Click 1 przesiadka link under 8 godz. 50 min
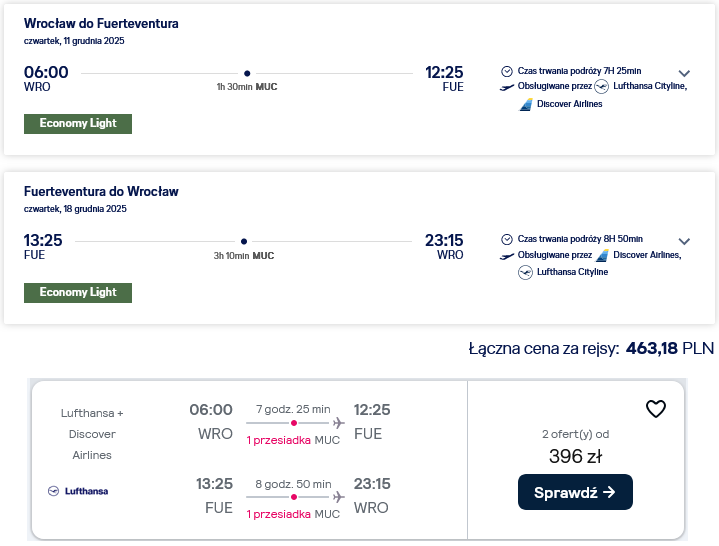This screenshot has height=546, width=719. 278,514
